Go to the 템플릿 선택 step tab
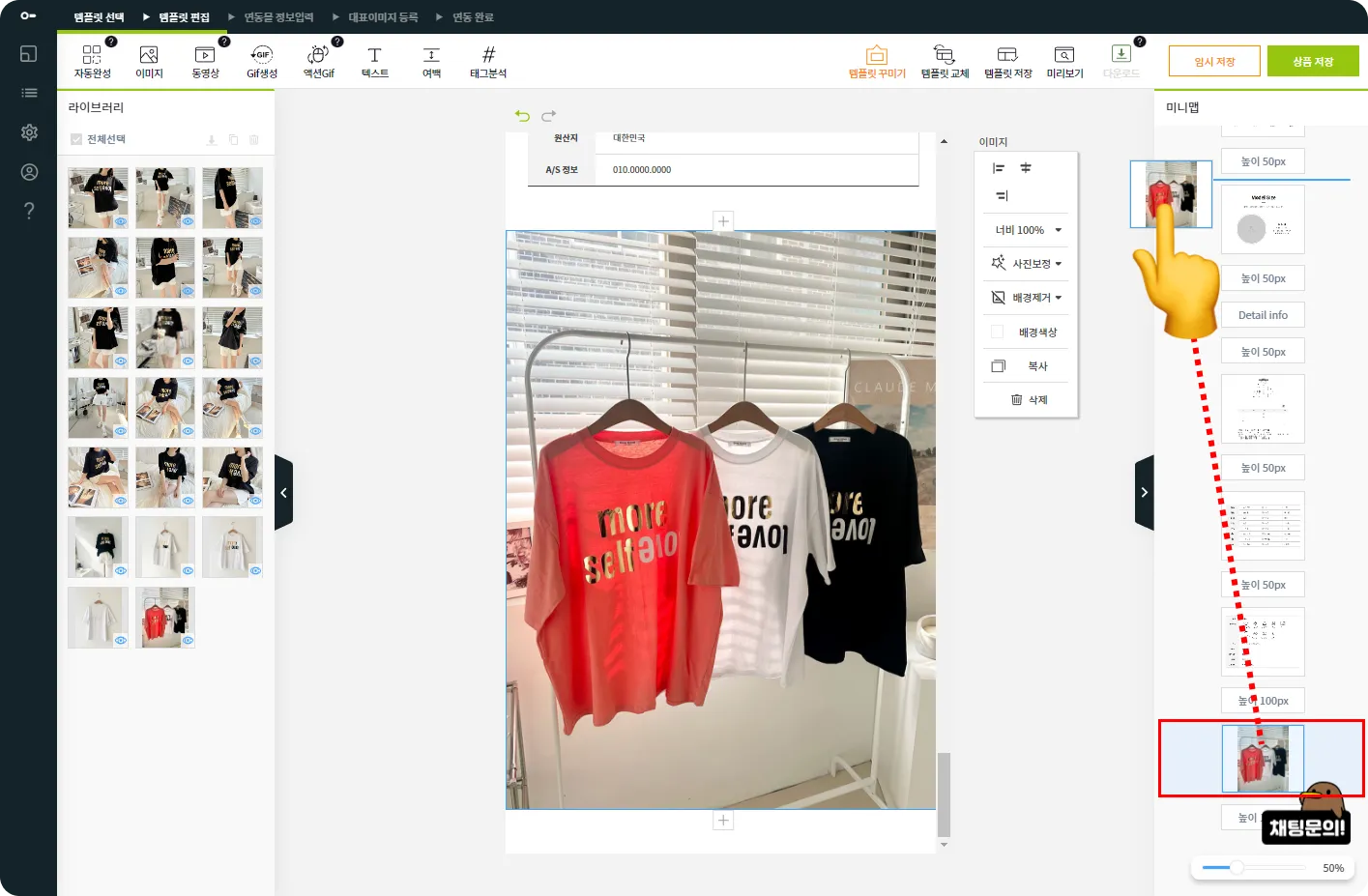Image resolution: width=1368 pixels, height=896 pixels. 99,17
